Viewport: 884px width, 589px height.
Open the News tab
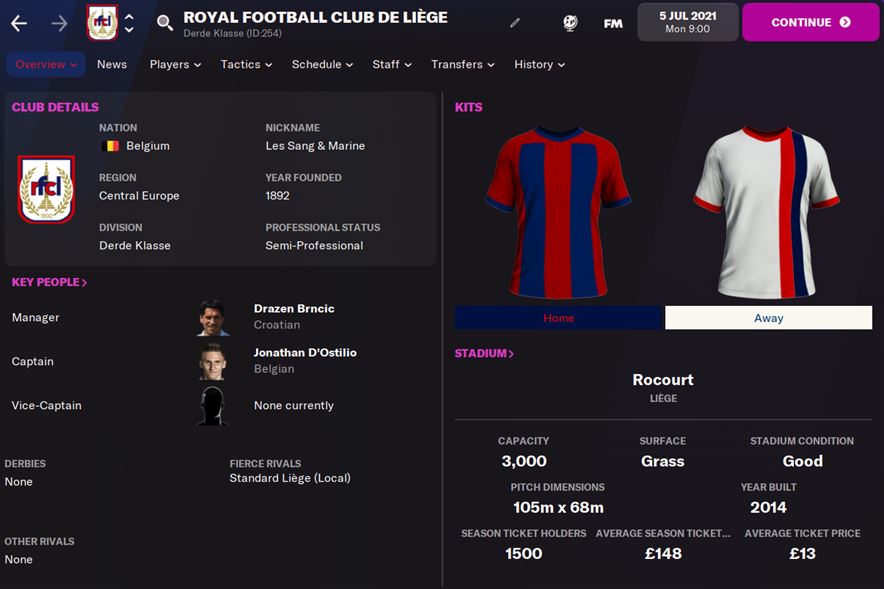point(112,64)
